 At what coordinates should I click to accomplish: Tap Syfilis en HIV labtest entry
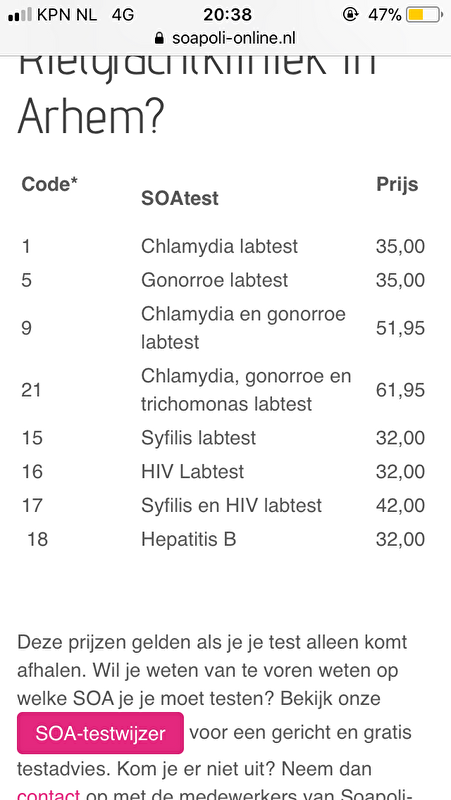[232, 506]
